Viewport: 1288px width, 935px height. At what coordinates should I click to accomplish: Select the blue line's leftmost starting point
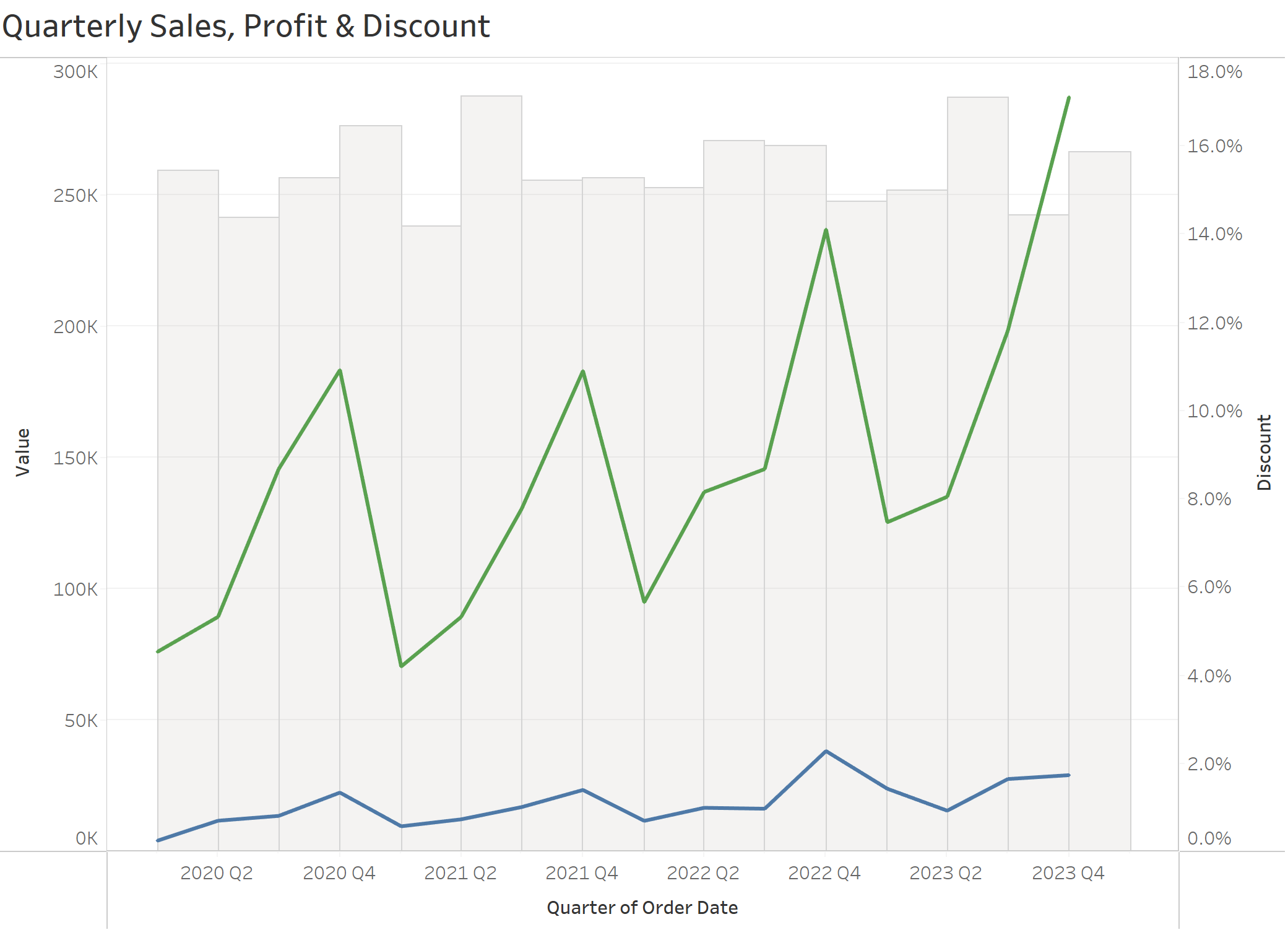[158, 840]
